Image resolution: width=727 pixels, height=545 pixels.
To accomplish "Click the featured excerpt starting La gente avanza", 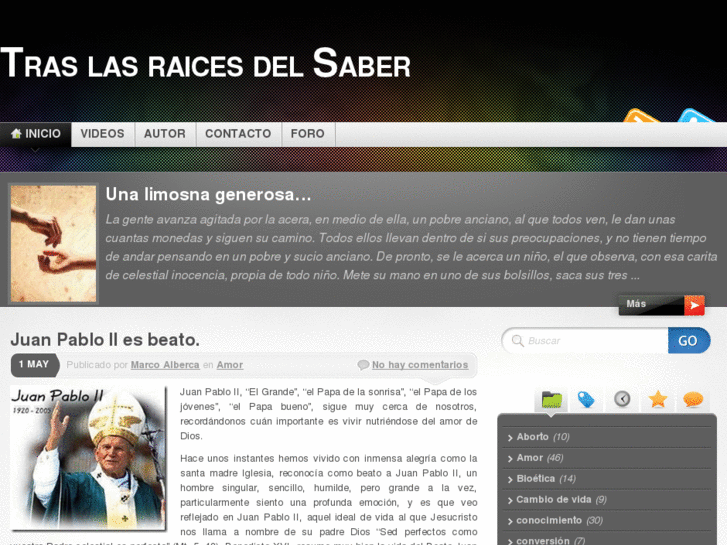I will pyautogui.click(x=411, y=247).
